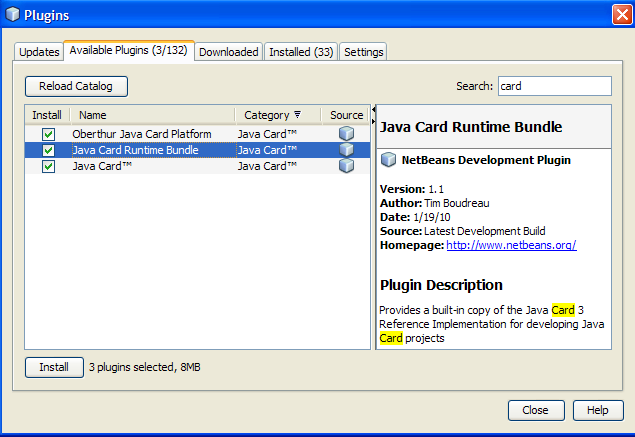
Task: Collapse the details pane with splitter arrow
Action: point(375,109)
